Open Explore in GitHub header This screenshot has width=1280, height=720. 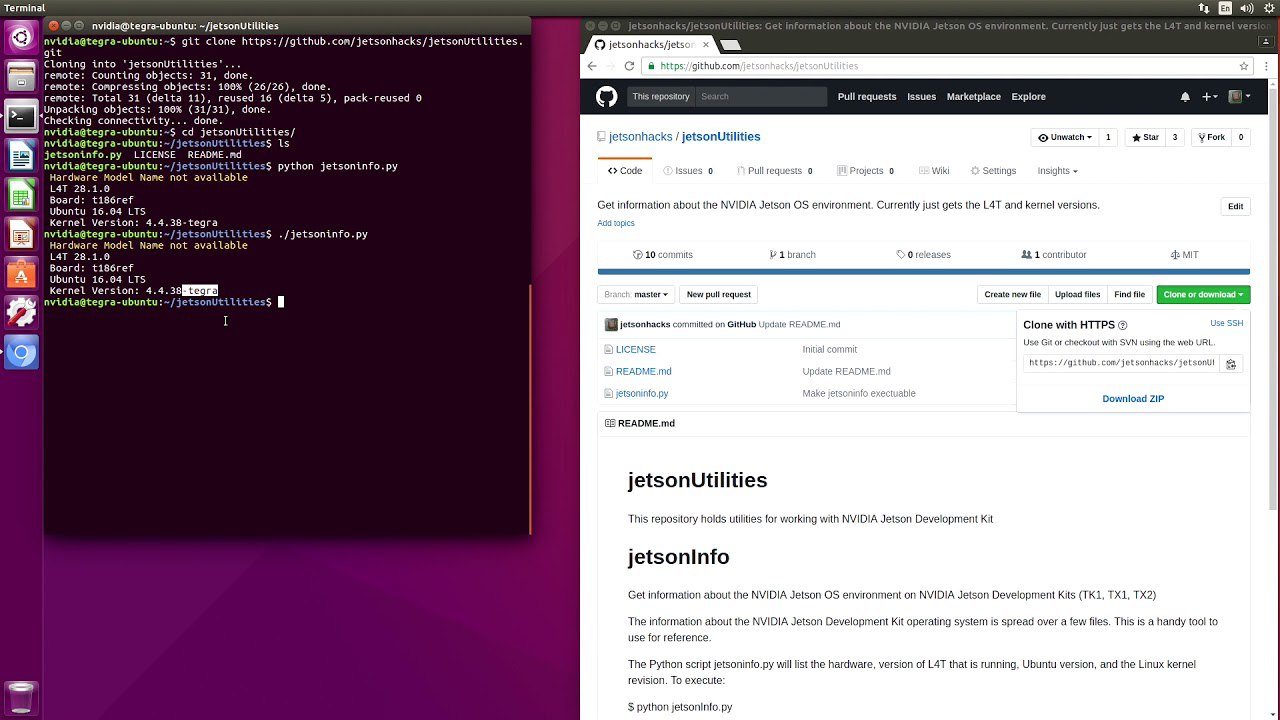[1028, 97]
